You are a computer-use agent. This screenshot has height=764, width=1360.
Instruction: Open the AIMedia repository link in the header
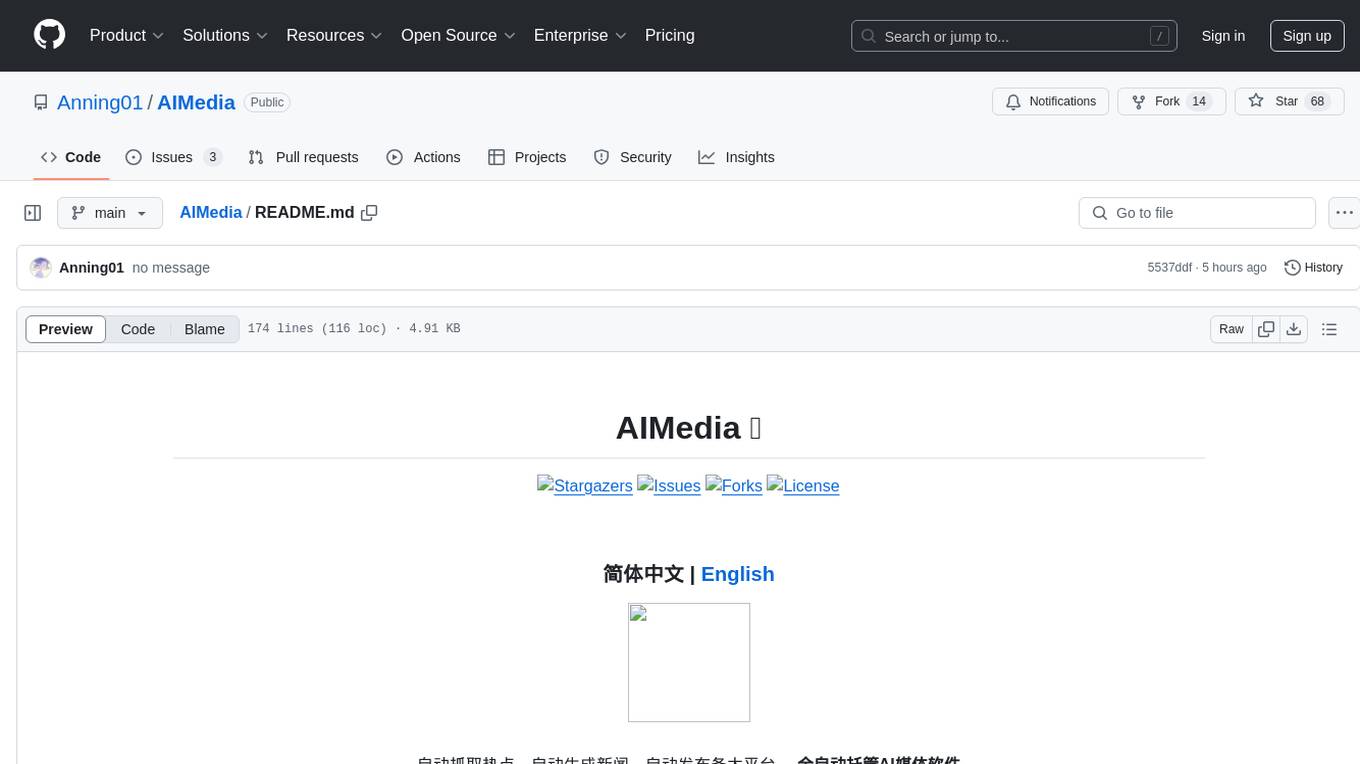[x=196, y=102]
